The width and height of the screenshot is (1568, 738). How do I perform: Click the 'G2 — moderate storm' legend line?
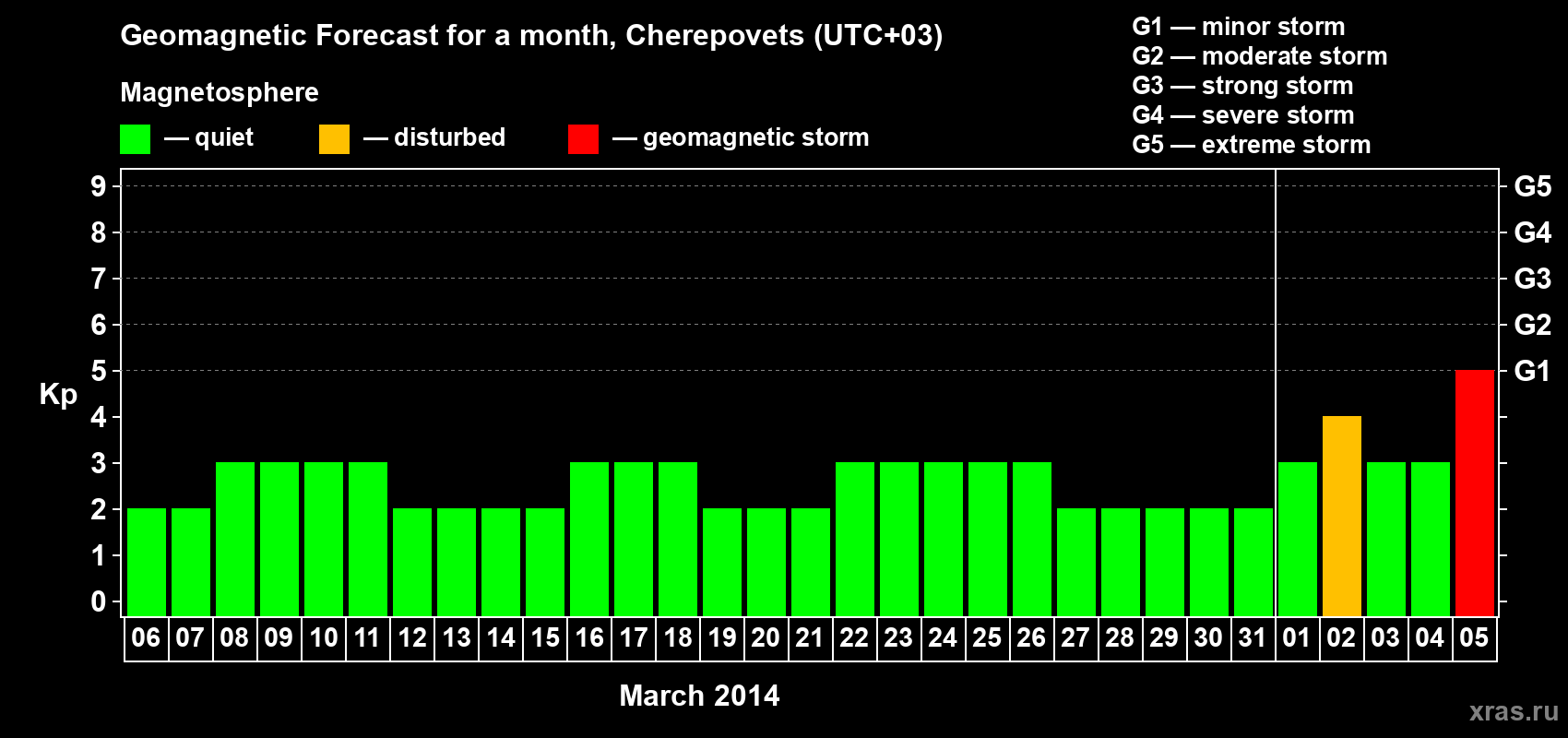click(x=1260, y=56)
